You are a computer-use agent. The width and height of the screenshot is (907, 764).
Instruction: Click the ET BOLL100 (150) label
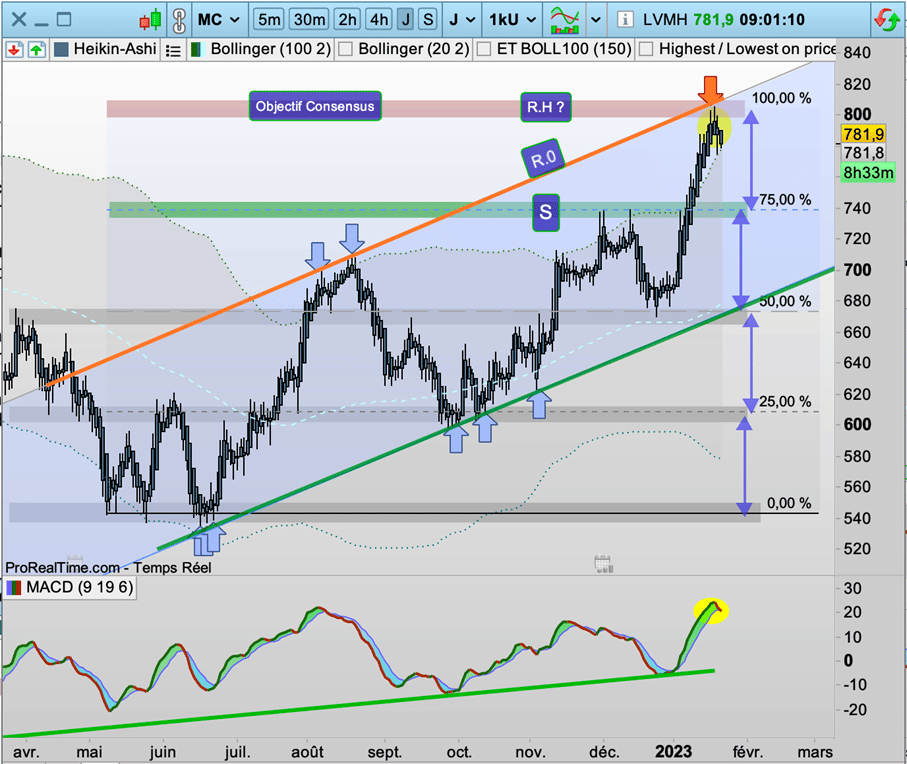click(x=564, y=49)
